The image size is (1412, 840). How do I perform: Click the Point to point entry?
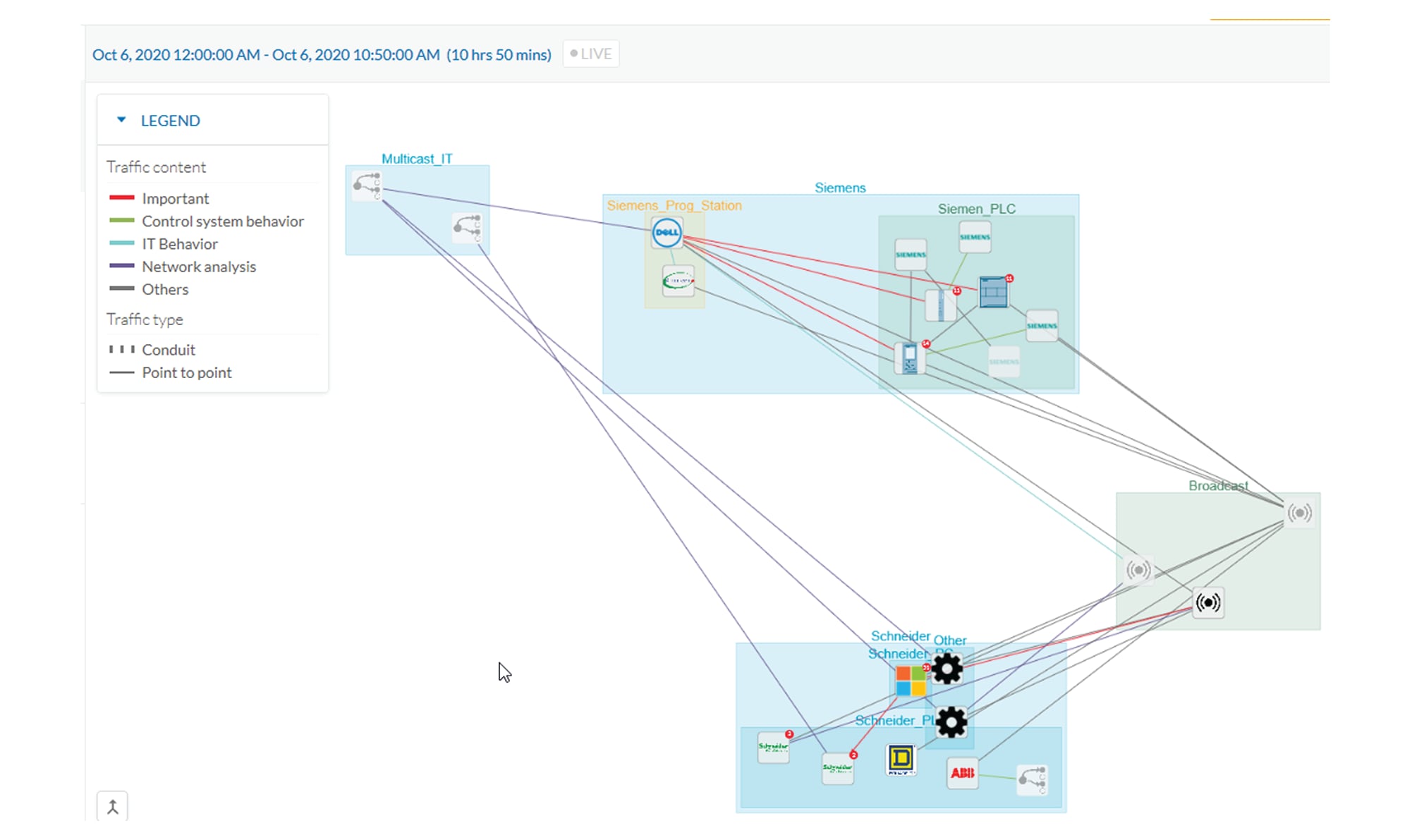170,372
